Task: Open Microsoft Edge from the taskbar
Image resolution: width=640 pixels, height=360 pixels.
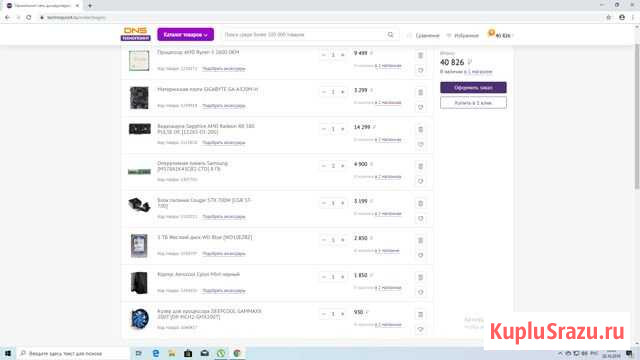Action: tap(156, 353)
